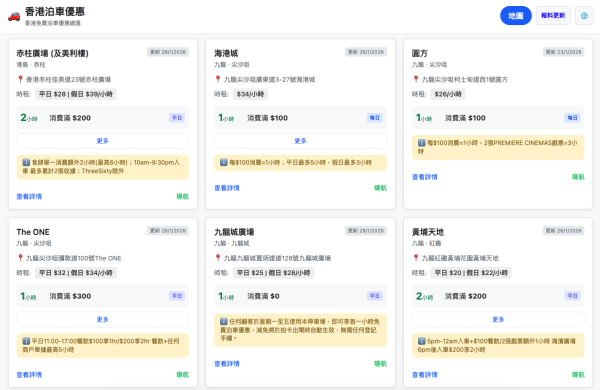Click the 平日 tag in 赤柱廣場 offer
The height and width of the screenshot is (390, 600).
click(177, 117)
